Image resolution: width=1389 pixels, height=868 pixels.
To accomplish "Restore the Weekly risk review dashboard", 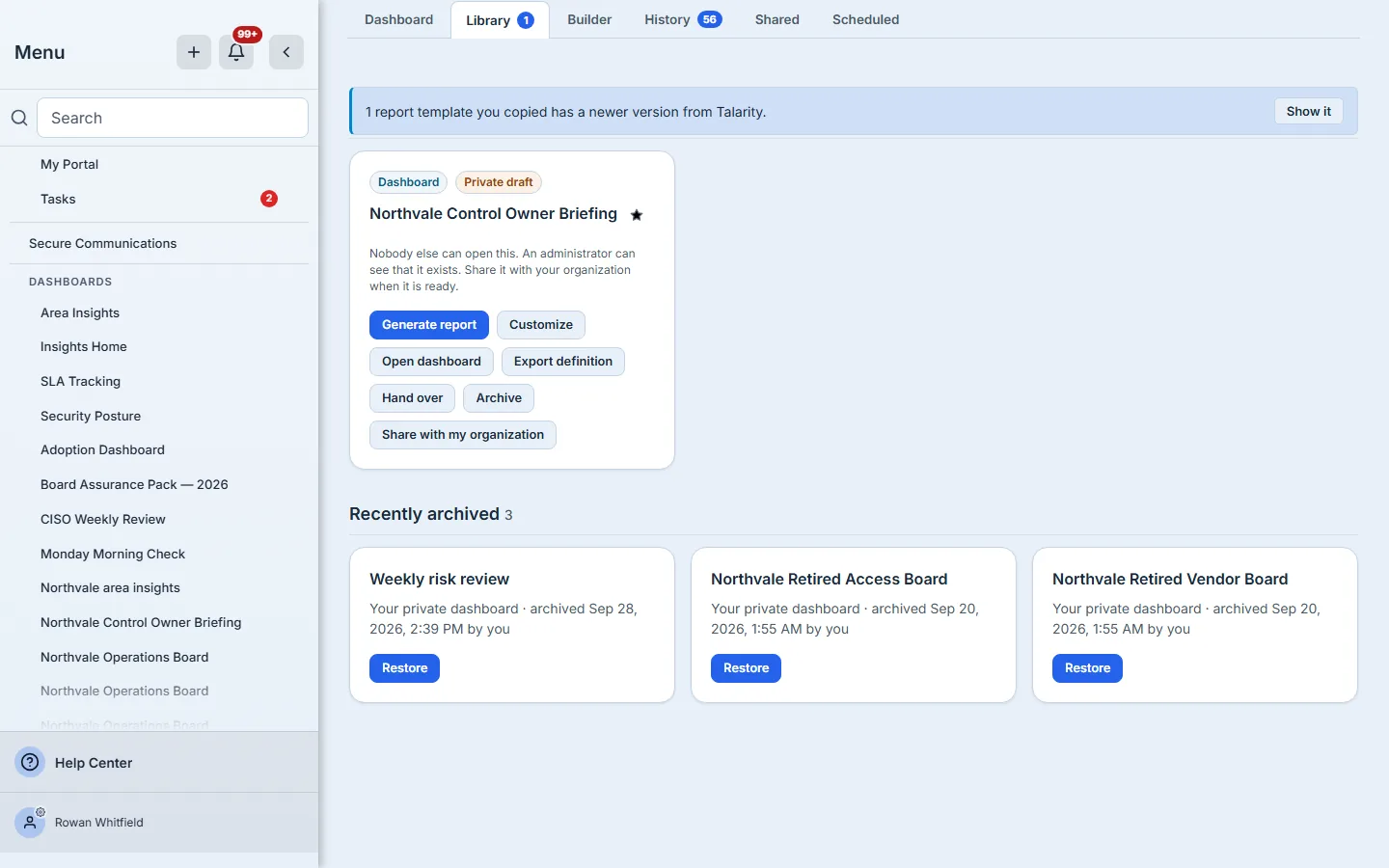I will coord(405,668).
